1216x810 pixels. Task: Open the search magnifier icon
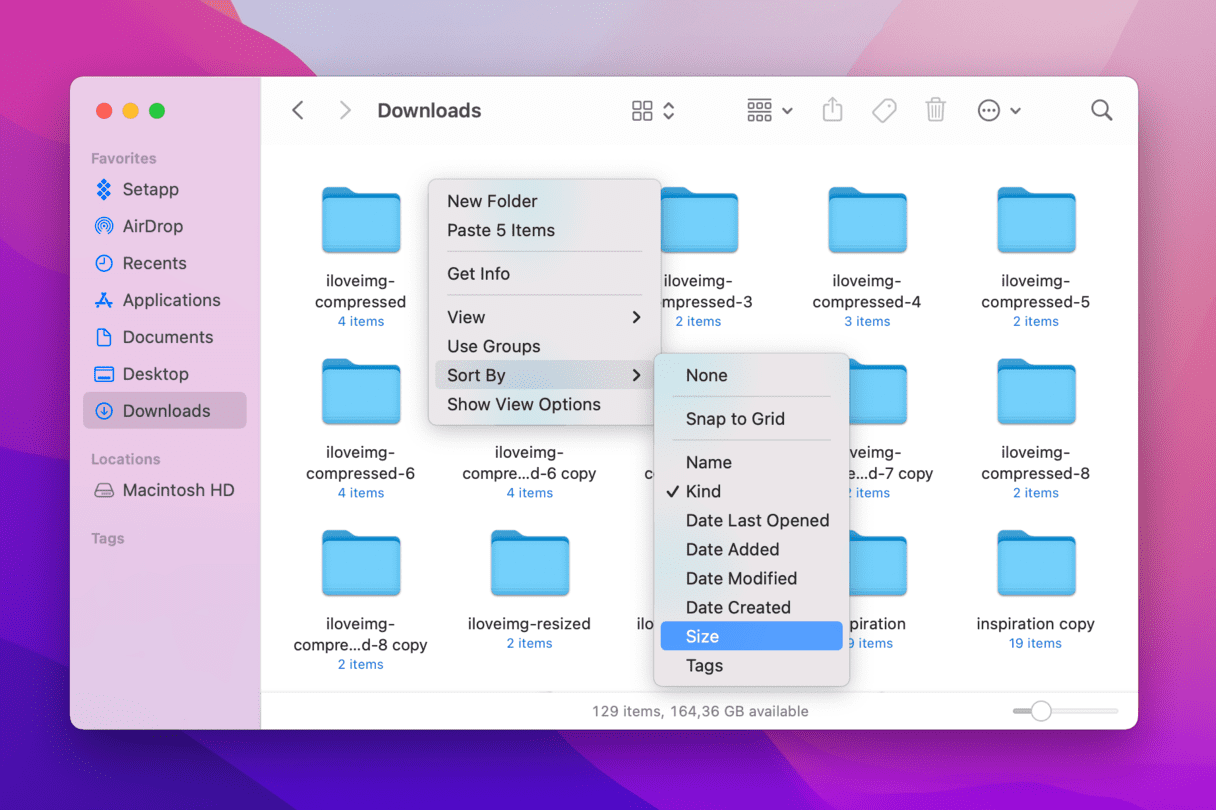coord(1101,111)
